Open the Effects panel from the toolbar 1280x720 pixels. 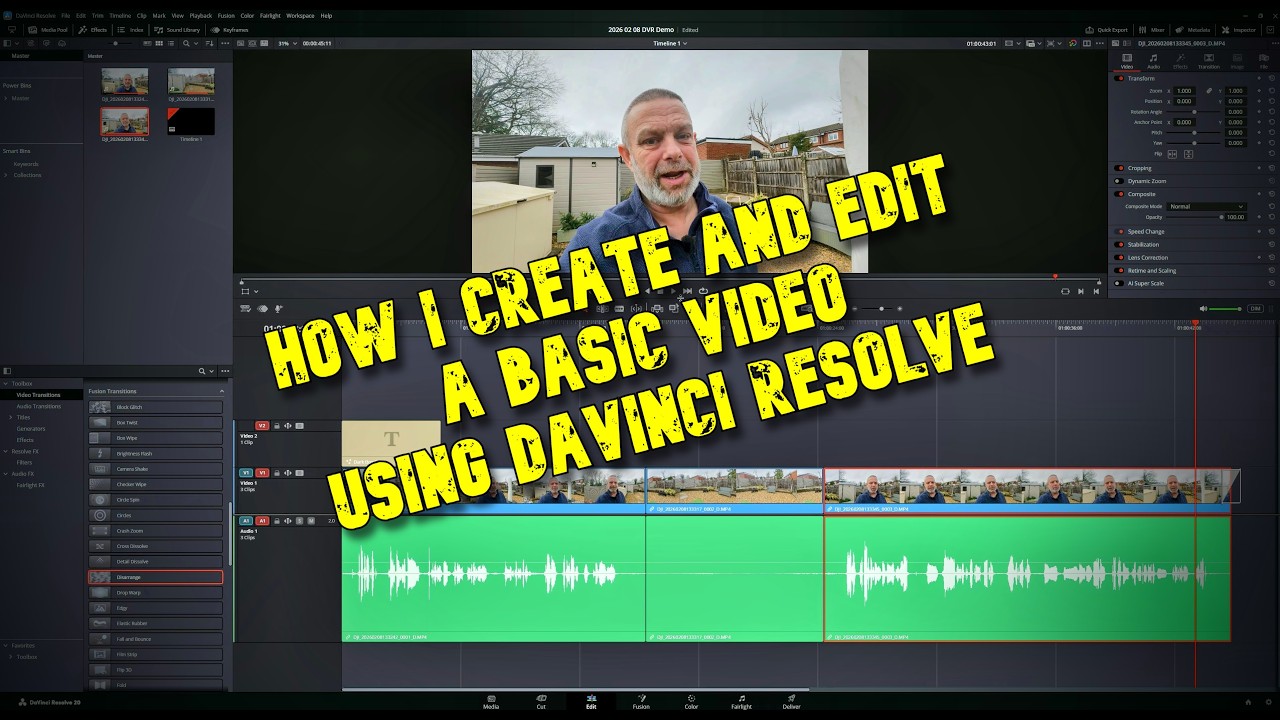pyautogui.click(x=93, y=30)
